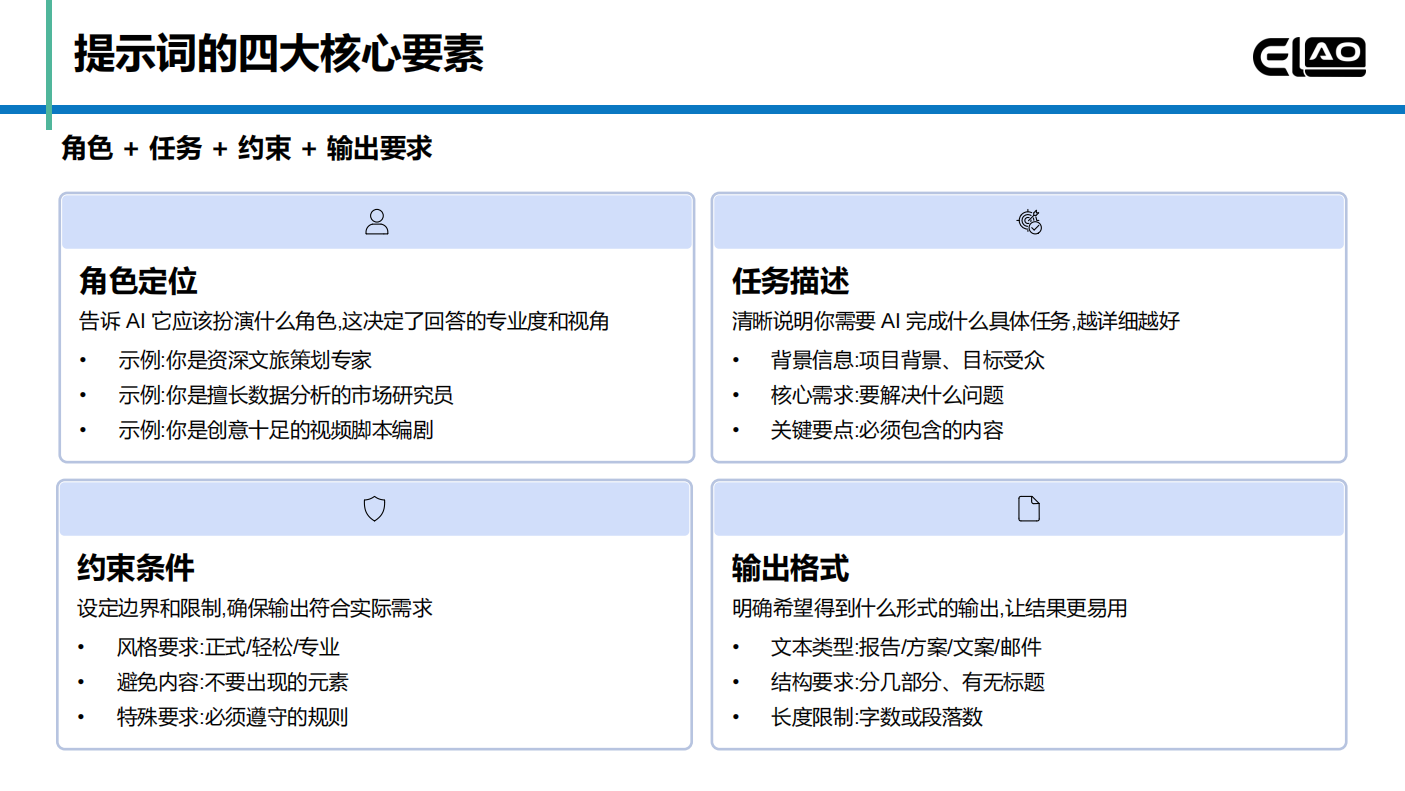Click the bullet 文本类型:报告/方案/文案/邮件

[x=906, y=647]
